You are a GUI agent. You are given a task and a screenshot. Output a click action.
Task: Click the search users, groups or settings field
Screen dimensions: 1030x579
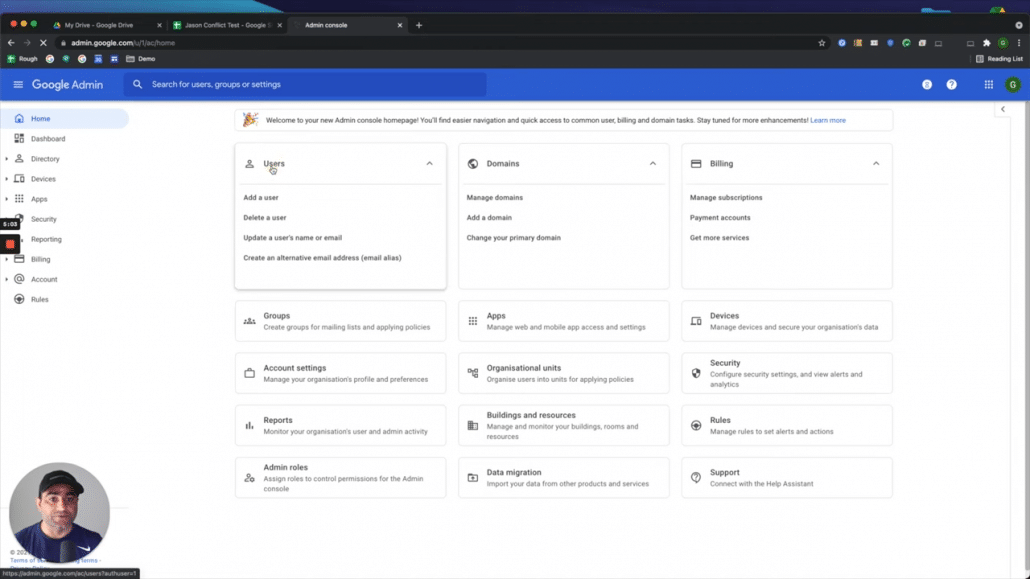click(305, 84)
